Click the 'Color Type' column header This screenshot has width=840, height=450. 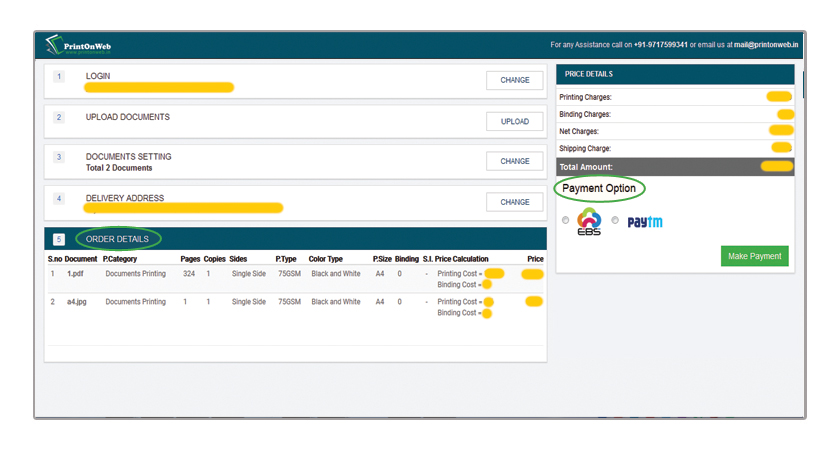coord(326,259)
